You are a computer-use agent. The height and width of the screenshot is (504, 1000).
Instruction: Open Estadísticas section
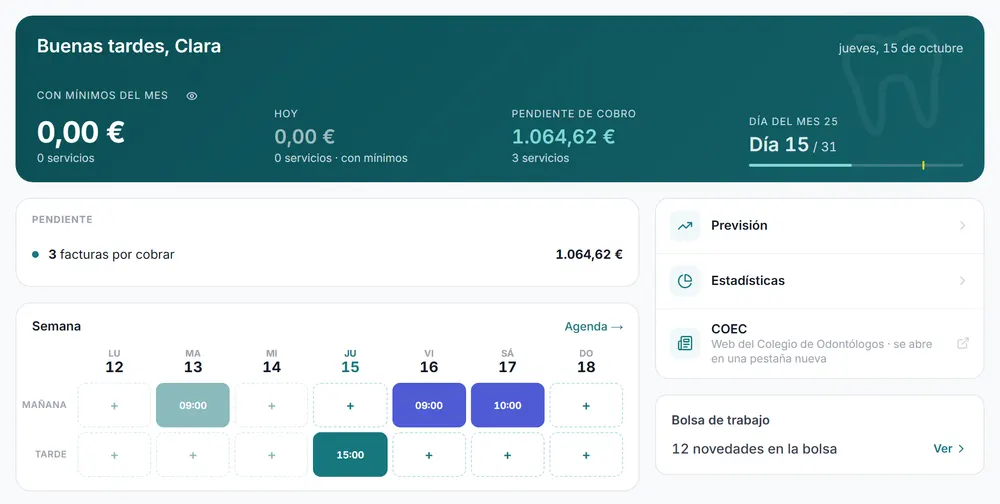[820, 281]
